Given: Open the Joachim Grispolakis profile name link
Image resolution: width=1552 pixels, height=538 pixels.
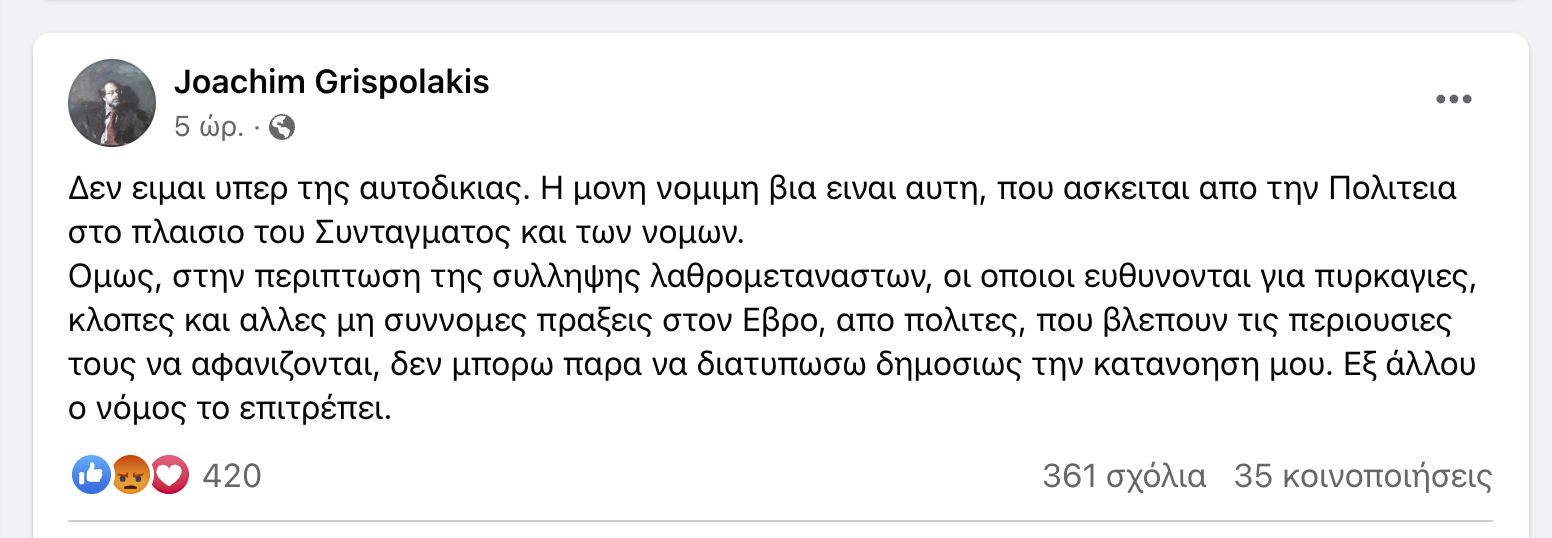Looking at the screenshot, I should point(332,82).
